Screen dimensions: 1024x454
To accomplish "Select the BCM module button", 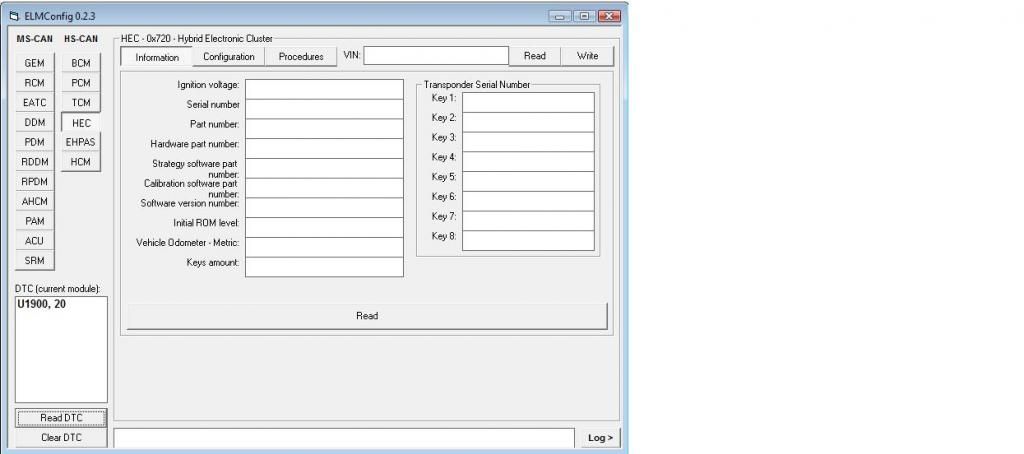I will [81, 63].
